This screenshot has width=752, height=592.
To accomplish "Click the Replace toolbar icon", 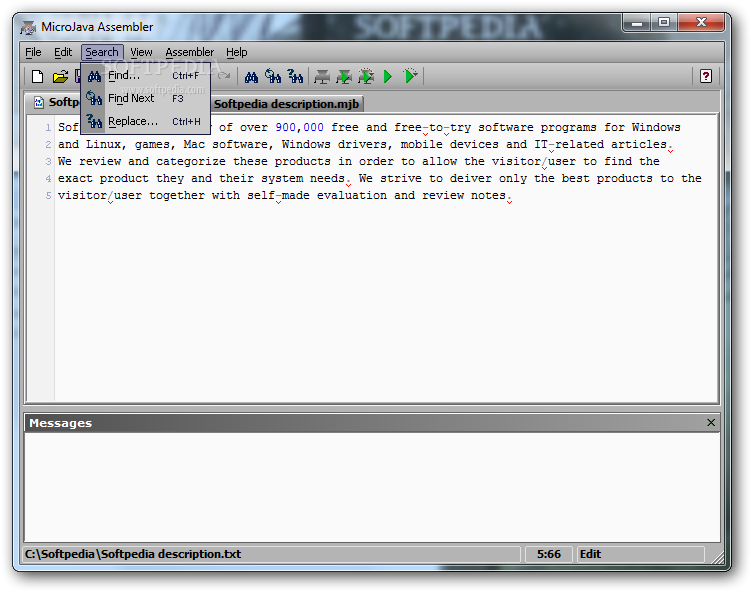I will [295, 76].
